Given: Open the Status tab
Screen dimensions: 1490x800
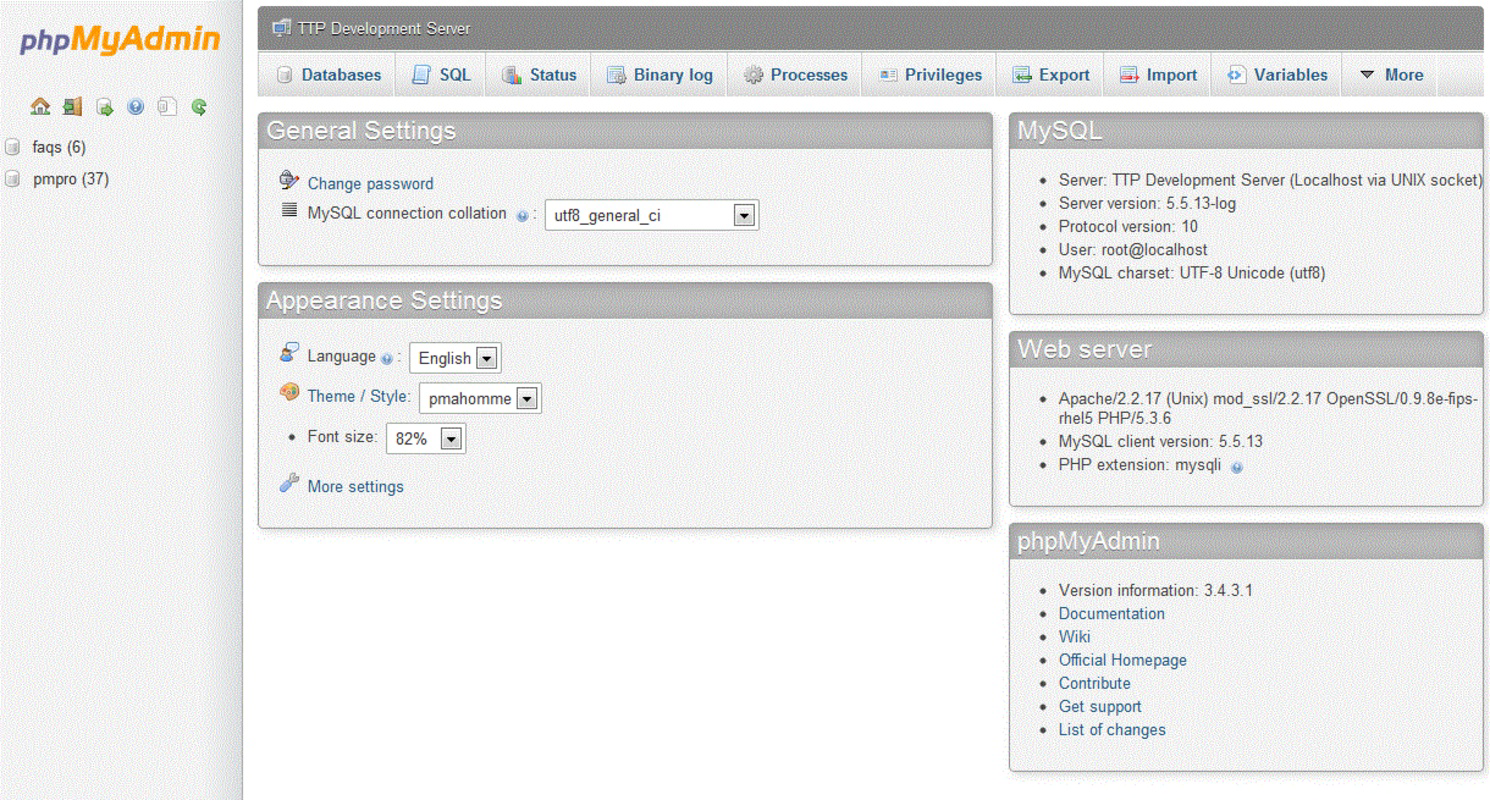Looking at the screenshot, I should pyautogui.click(x=539, y=75).
